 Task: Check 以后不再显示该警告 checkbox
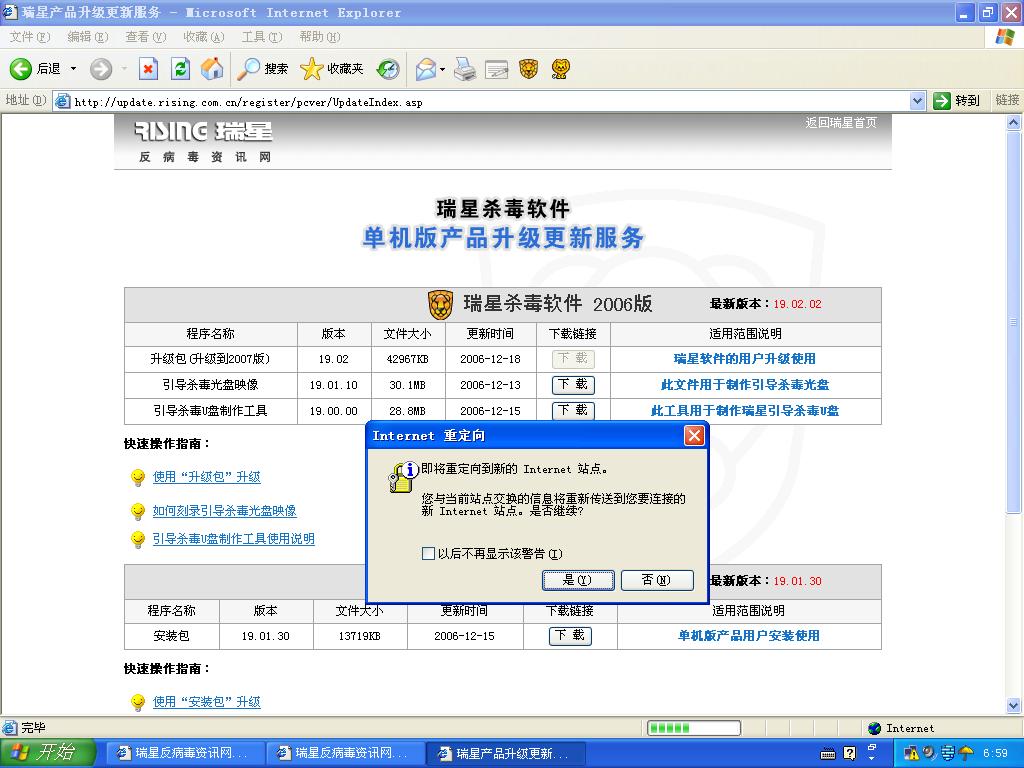click(x=428, y=554)
